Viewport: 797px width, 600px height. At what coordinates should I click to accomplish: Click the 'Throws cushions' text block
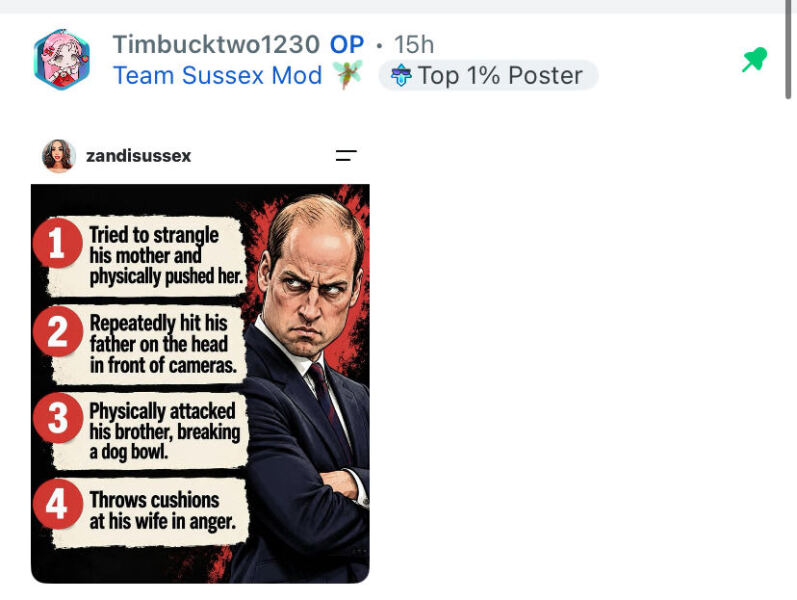[x=162, y=511]
